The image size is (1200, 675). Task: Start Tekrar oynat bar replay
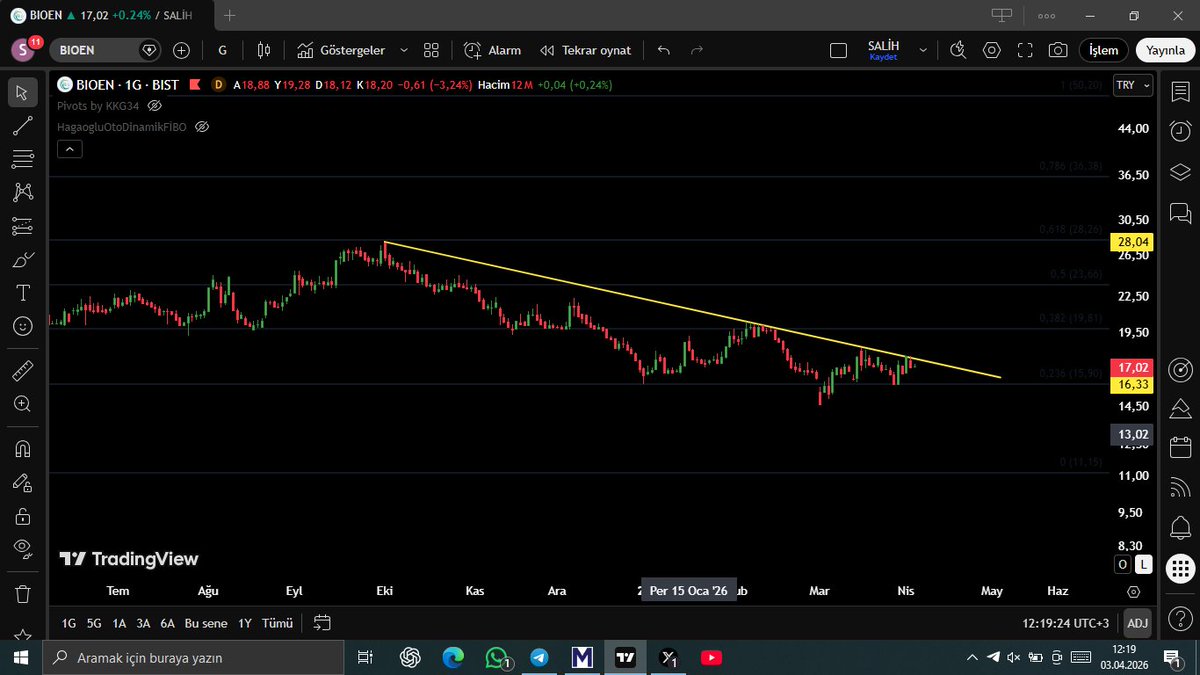point(585,50)
